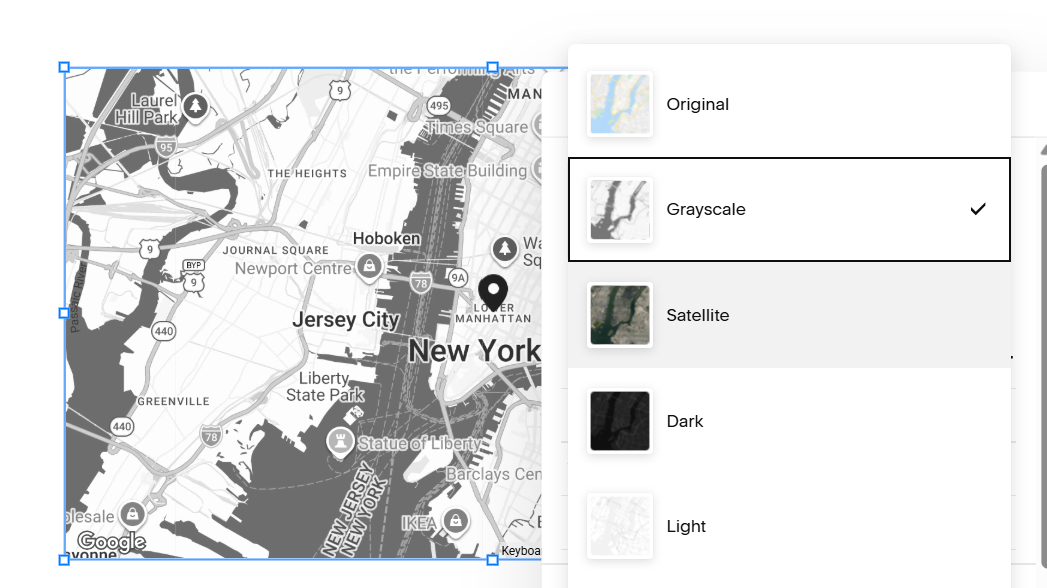The image size is (1047, 588).
Task: Click the Interstate 95 shield icon
Action: tap(166, 147)
